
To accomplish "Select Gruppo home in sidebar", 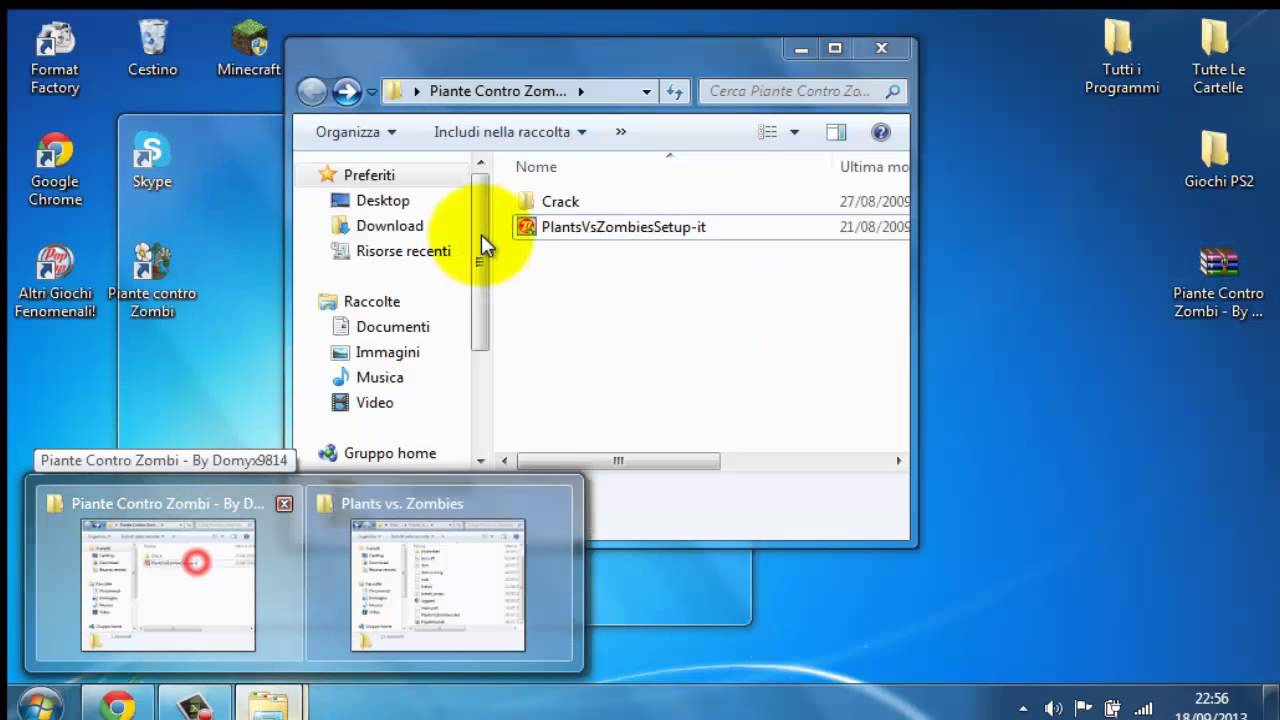I will (389, 453).
